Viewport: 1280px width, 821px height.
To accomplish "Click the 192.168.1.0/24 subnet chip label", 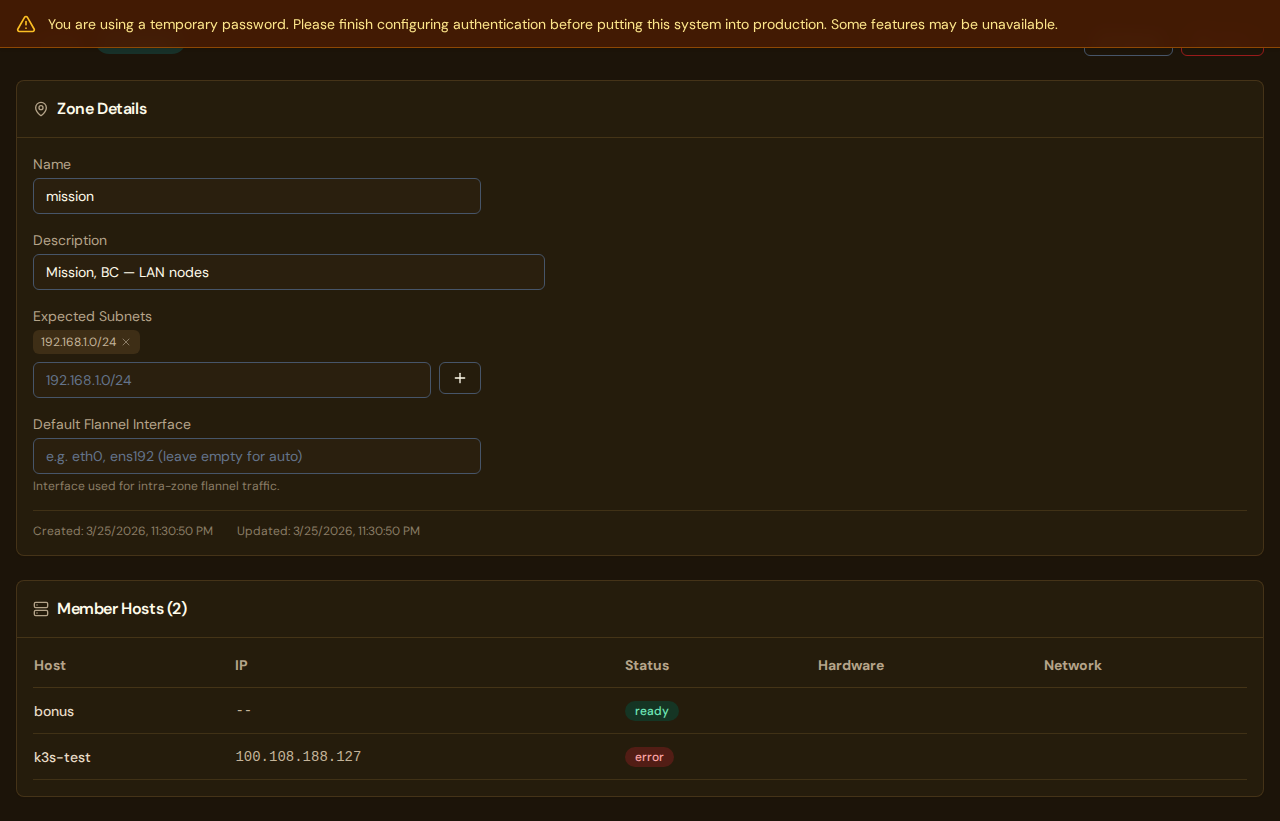I will tap(78, 341).
